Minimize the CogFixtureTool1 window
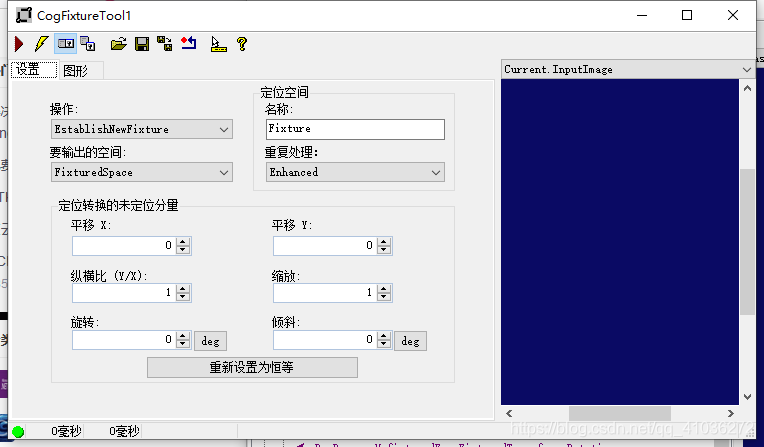Screen dimensions: 764x447 [x=642, y=16]
